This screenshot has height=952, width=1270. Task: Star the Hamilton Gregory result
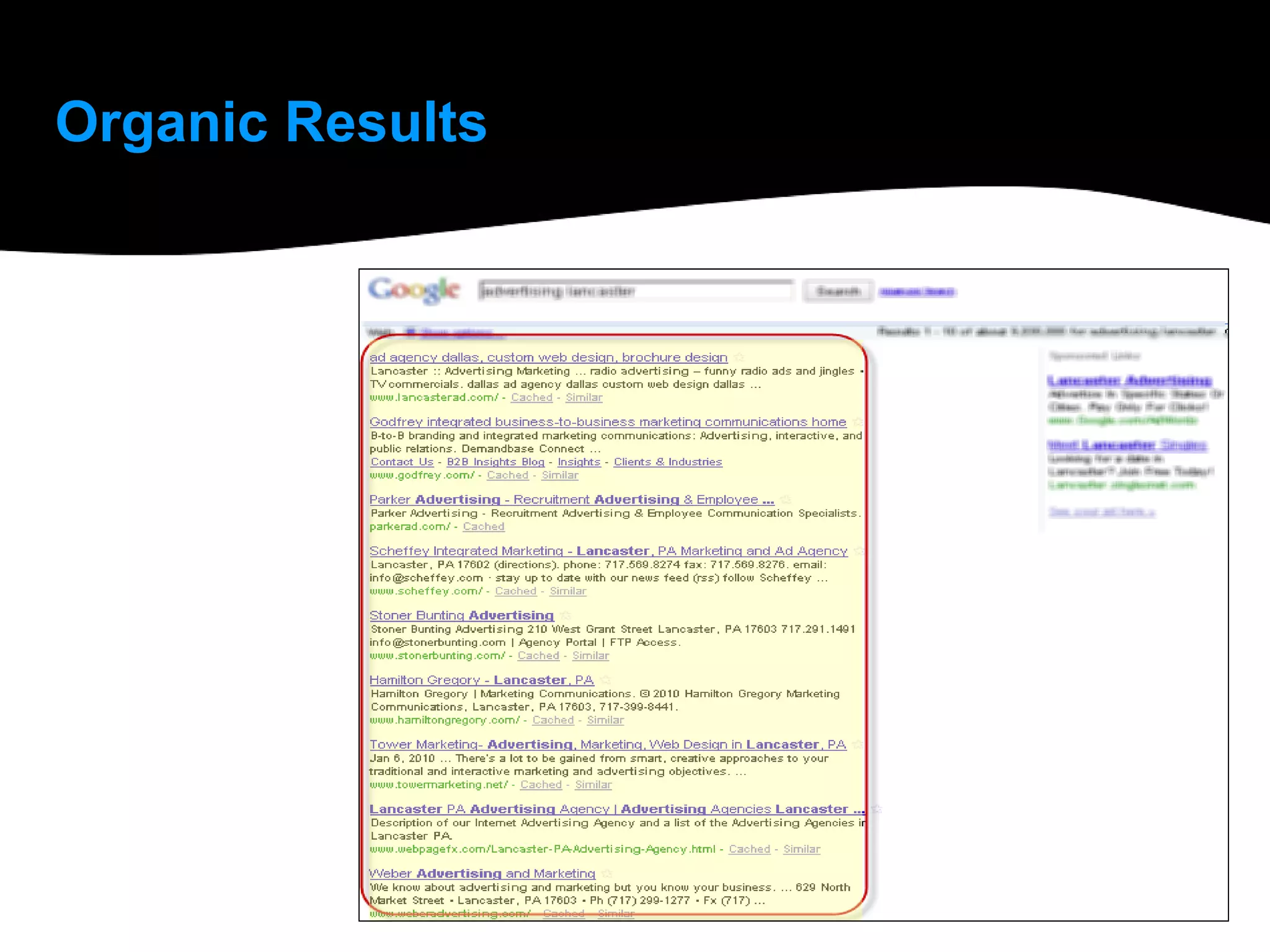[x=606, y=680]
